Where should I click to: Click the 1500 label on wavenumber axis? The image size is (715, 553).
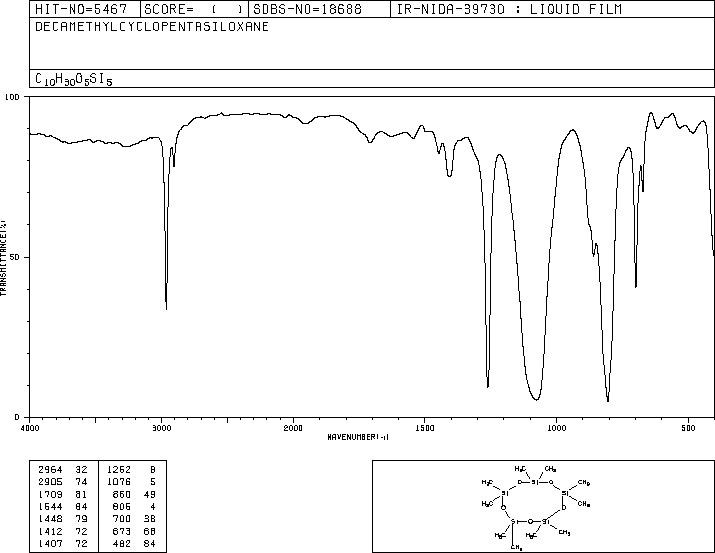click(425, 428)
